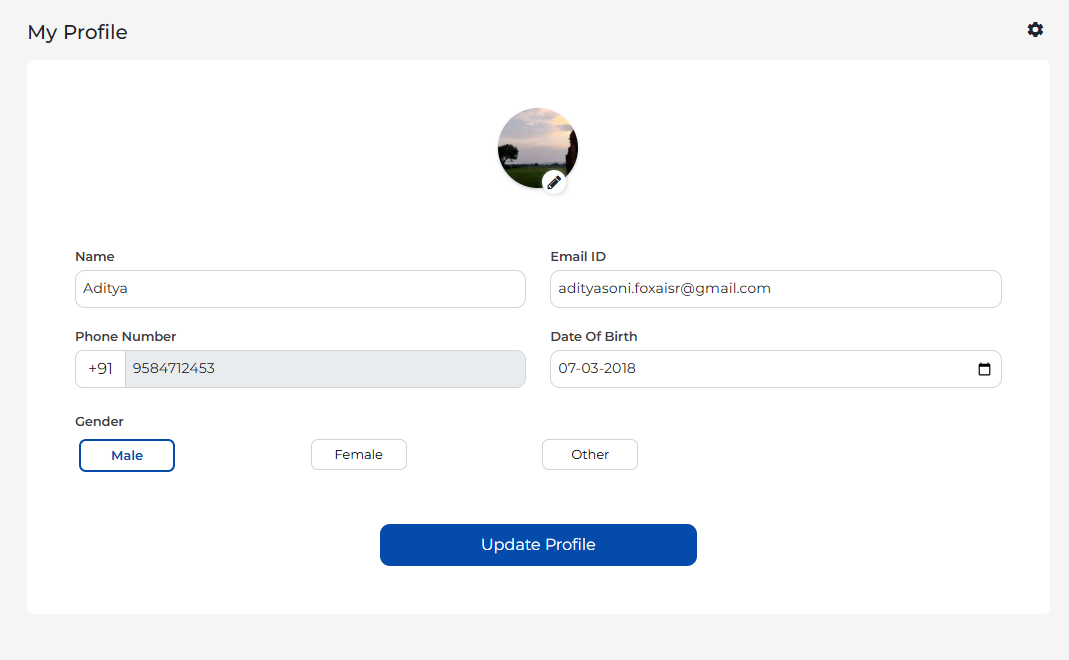Open the calendar picker icon
Image resolution: width=1069 pixels, height=660 pixels.
[x=984, y=369]
